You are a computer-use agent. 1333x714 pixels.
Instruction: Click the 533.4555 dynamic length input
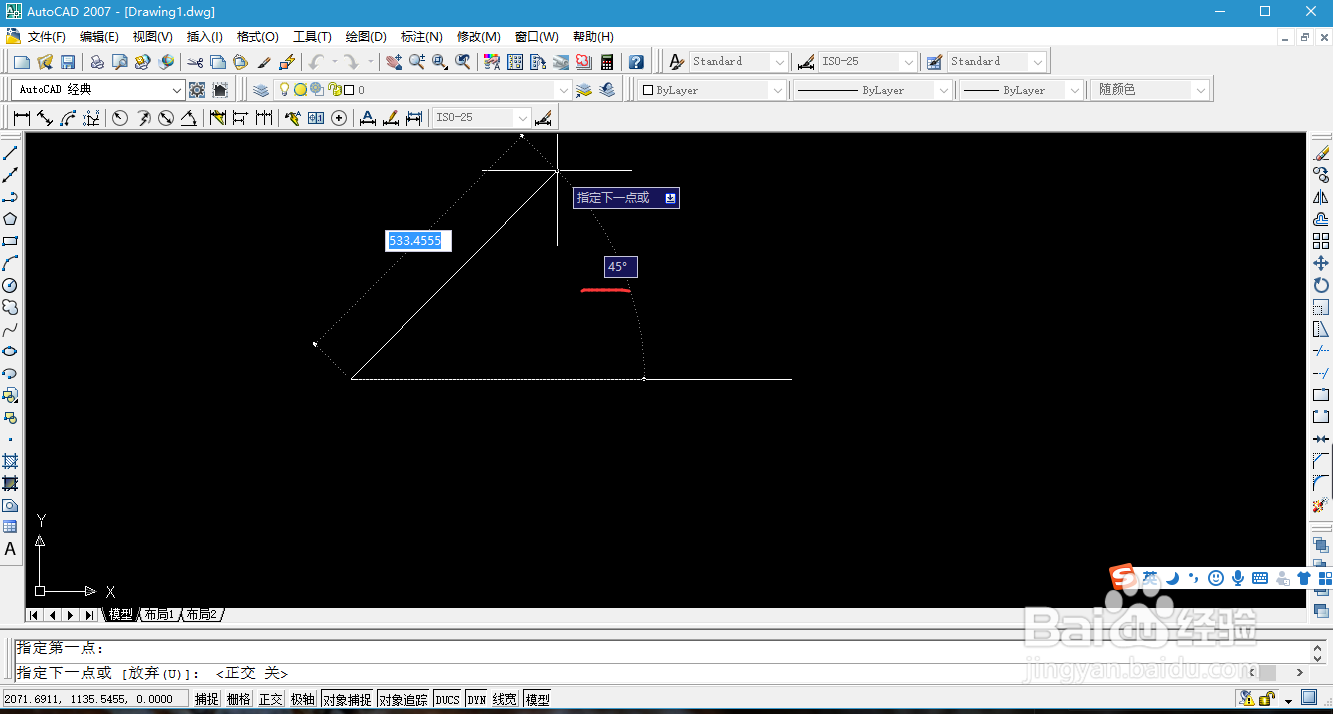[419, 241]
